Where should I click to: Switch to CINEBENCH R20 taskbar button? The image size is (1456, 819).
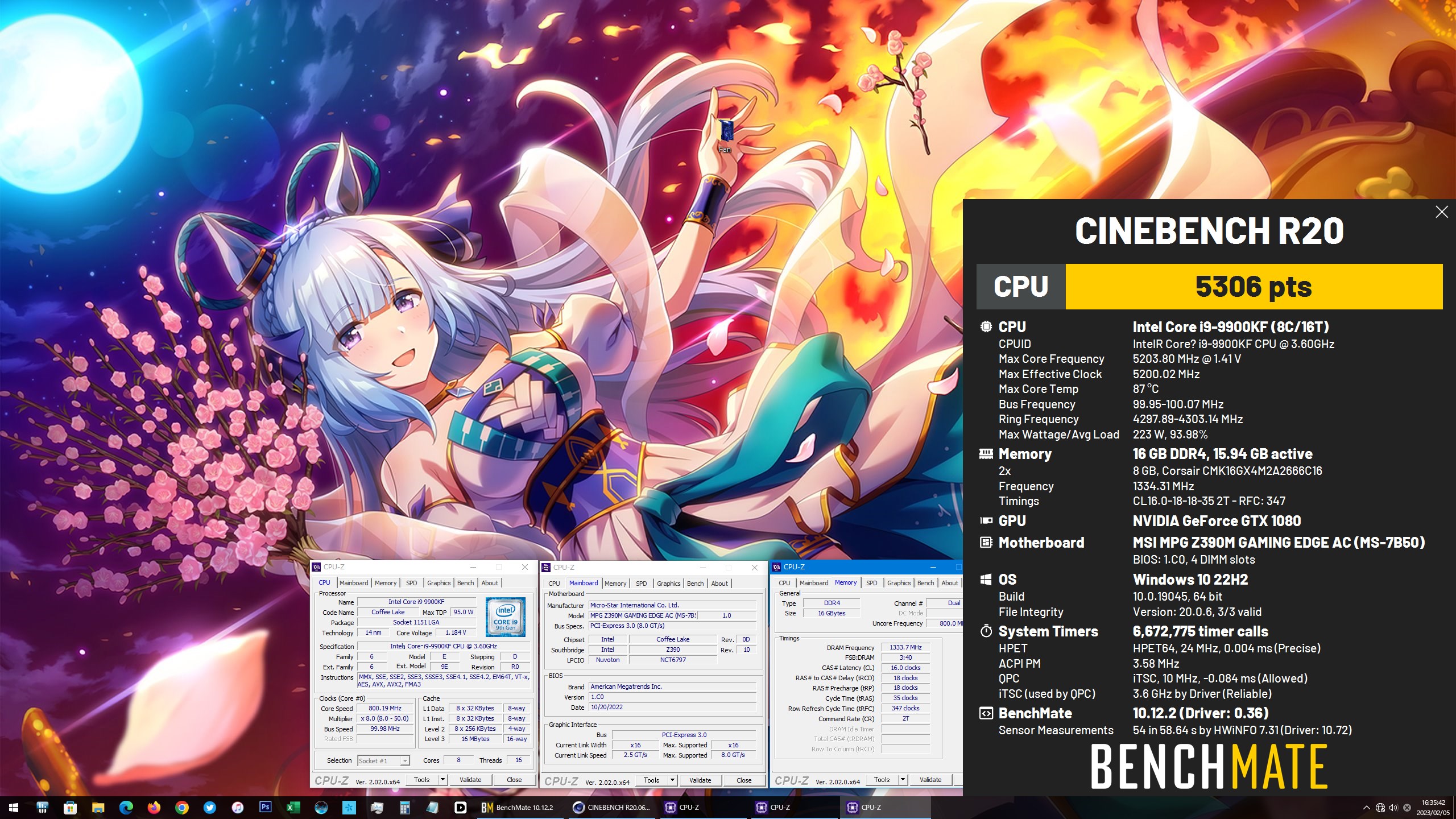pyautogui.click(x=611, y=807)
